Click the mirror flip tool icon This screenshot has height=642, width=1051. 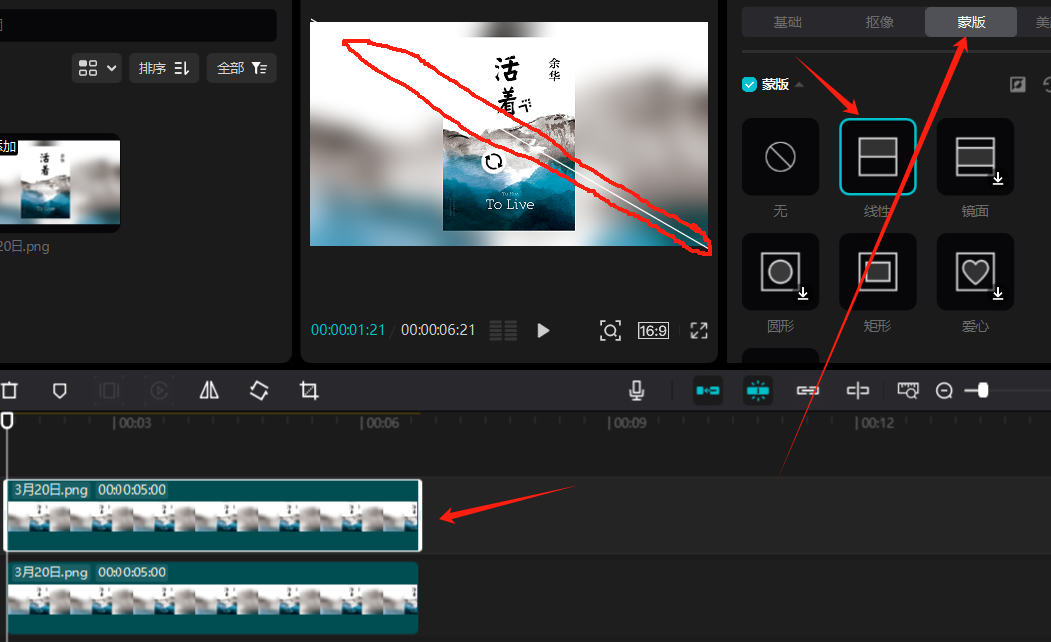(x=209, y=391)
